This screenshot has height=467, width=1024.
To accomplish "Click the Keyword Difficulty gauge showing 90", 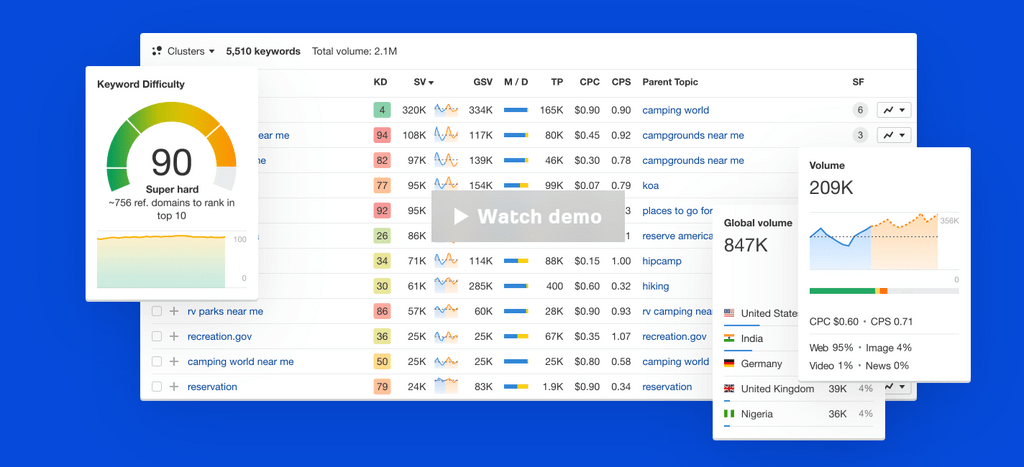I will click(171, 147).
